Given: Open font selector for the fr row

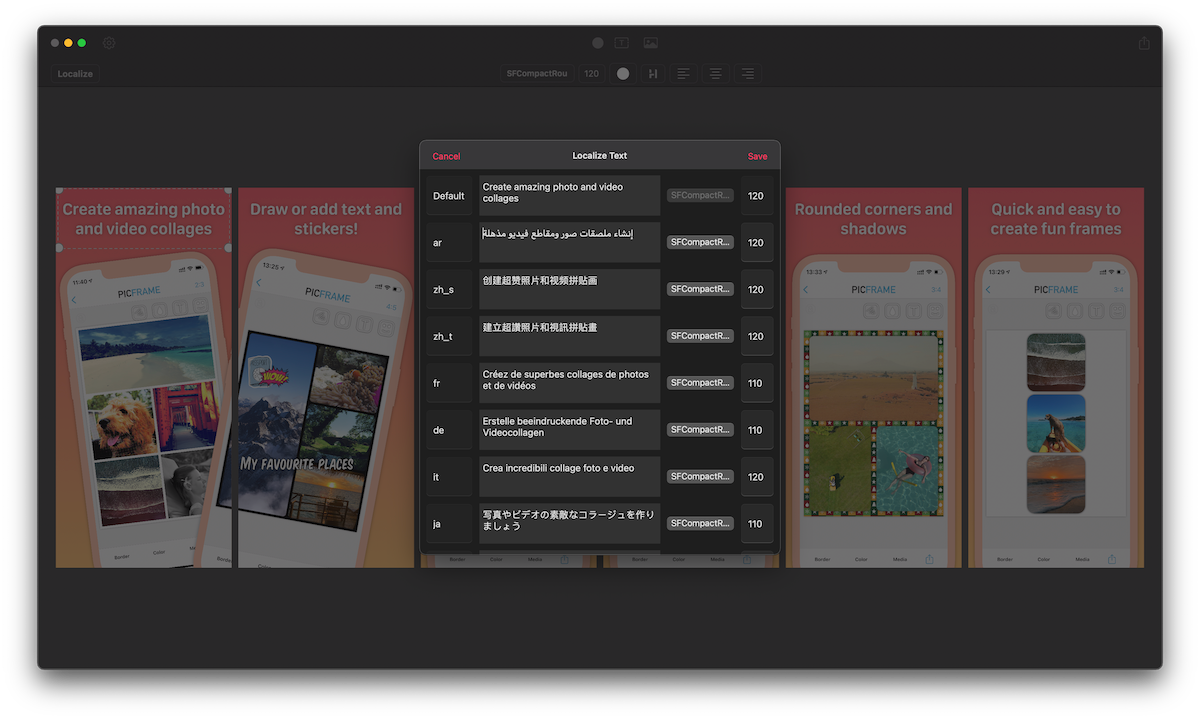Looking at the screenshot, I should click(x=700, y=383).
